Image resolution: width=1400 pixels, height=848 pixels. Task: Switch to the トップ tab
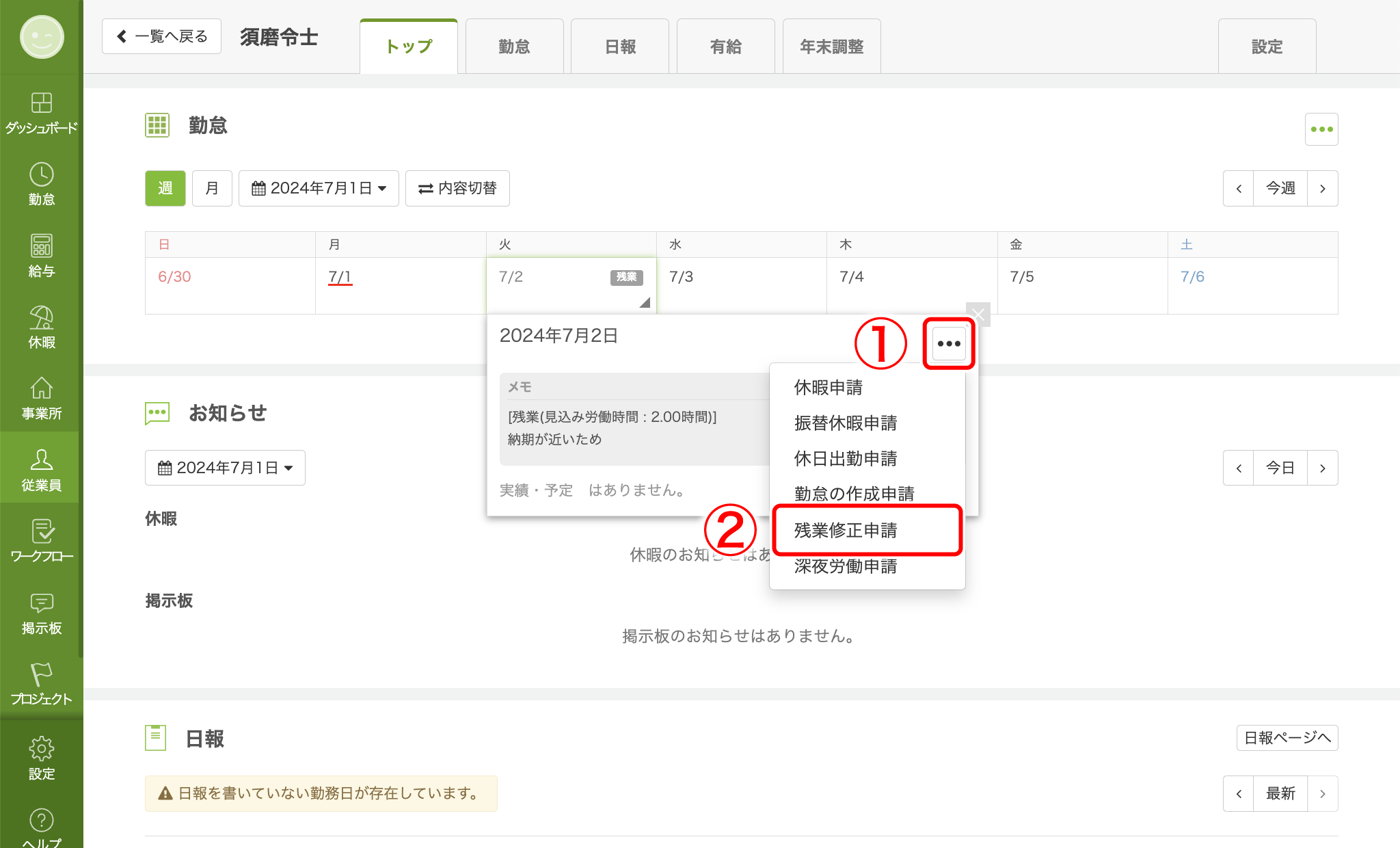pos(409,47)
